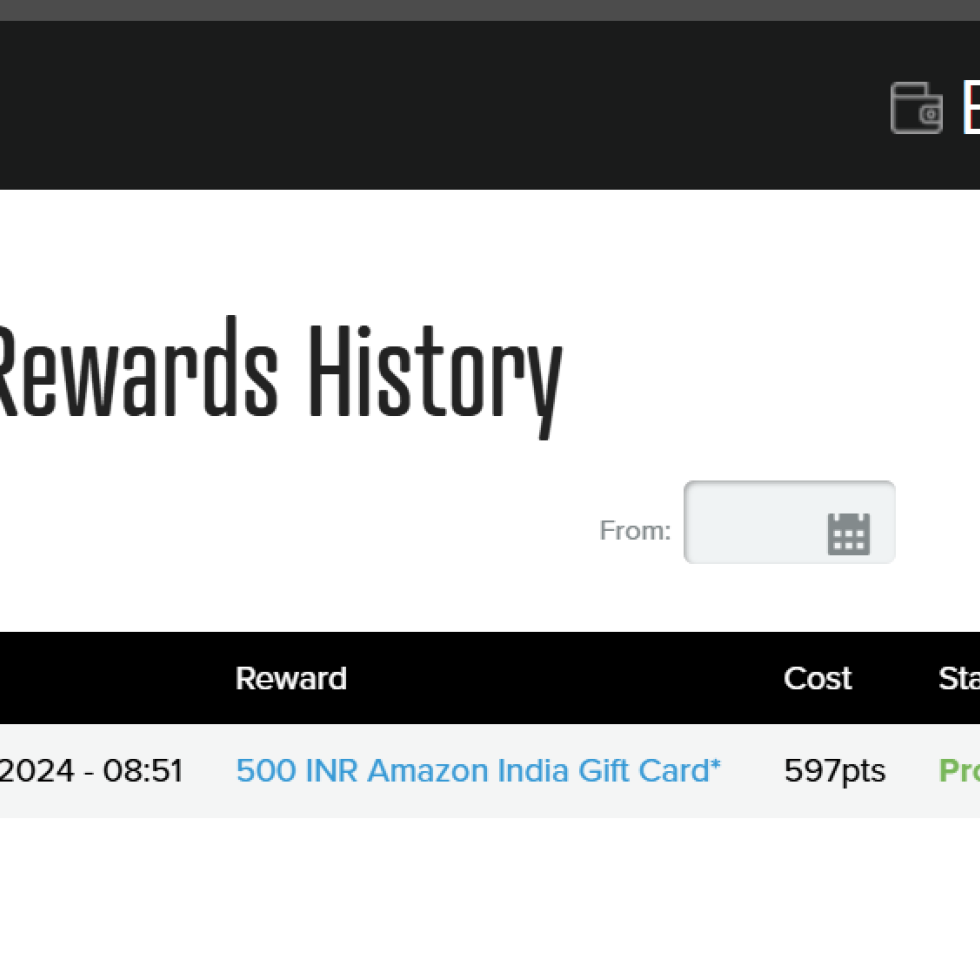Click the 2024 - 08:51 timestamp cell
Image resolution: width=980 pixels, height=980 pixels.
click(x=92, y=771)
